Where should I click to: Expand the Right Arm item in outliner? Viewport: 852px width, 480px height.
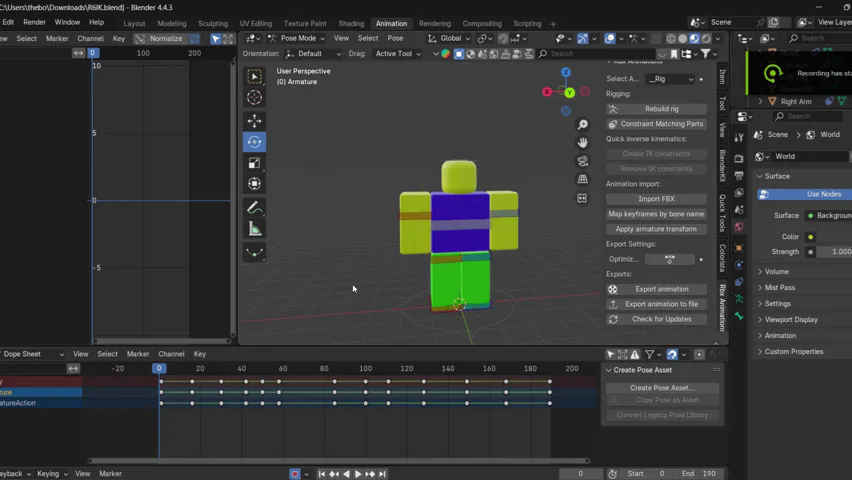pos(760,102)
